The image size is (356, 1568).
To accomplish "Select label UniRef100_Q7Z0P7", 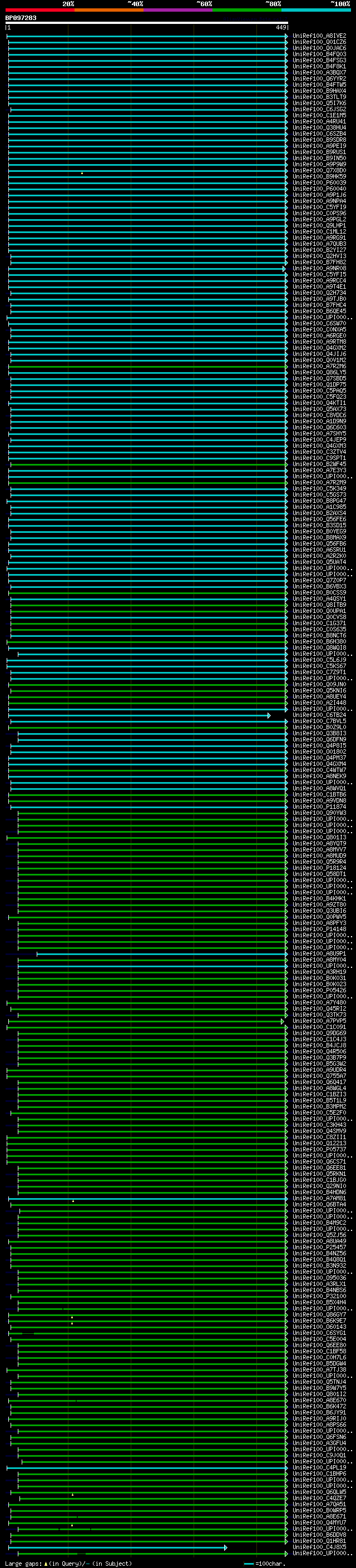I will (x=319, y=581).
